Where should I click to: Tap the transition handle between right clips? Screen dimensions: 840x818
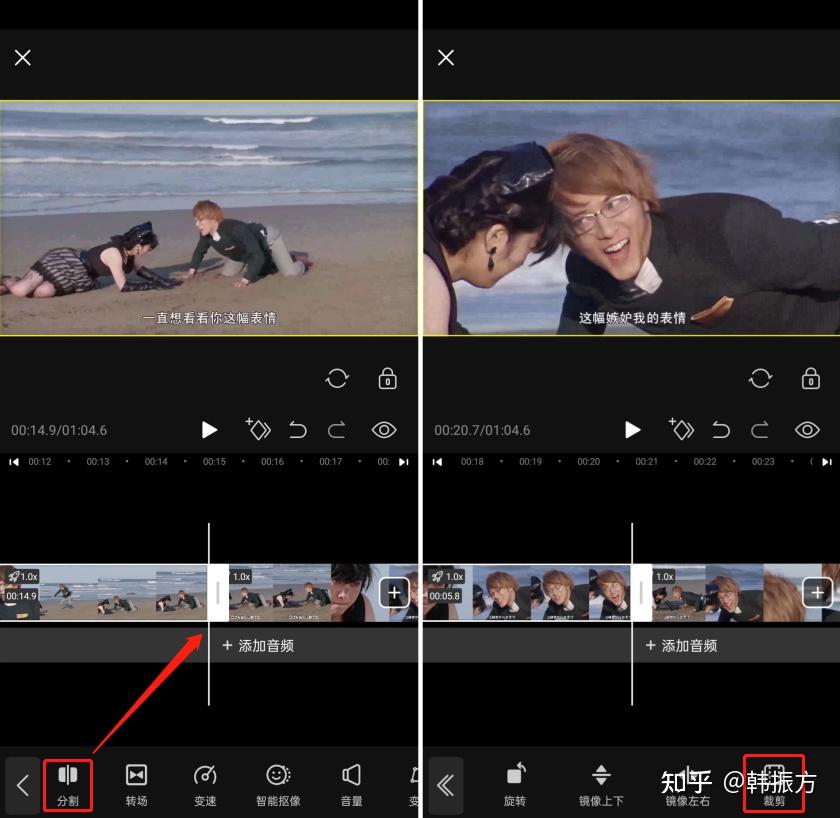point(641,593)
